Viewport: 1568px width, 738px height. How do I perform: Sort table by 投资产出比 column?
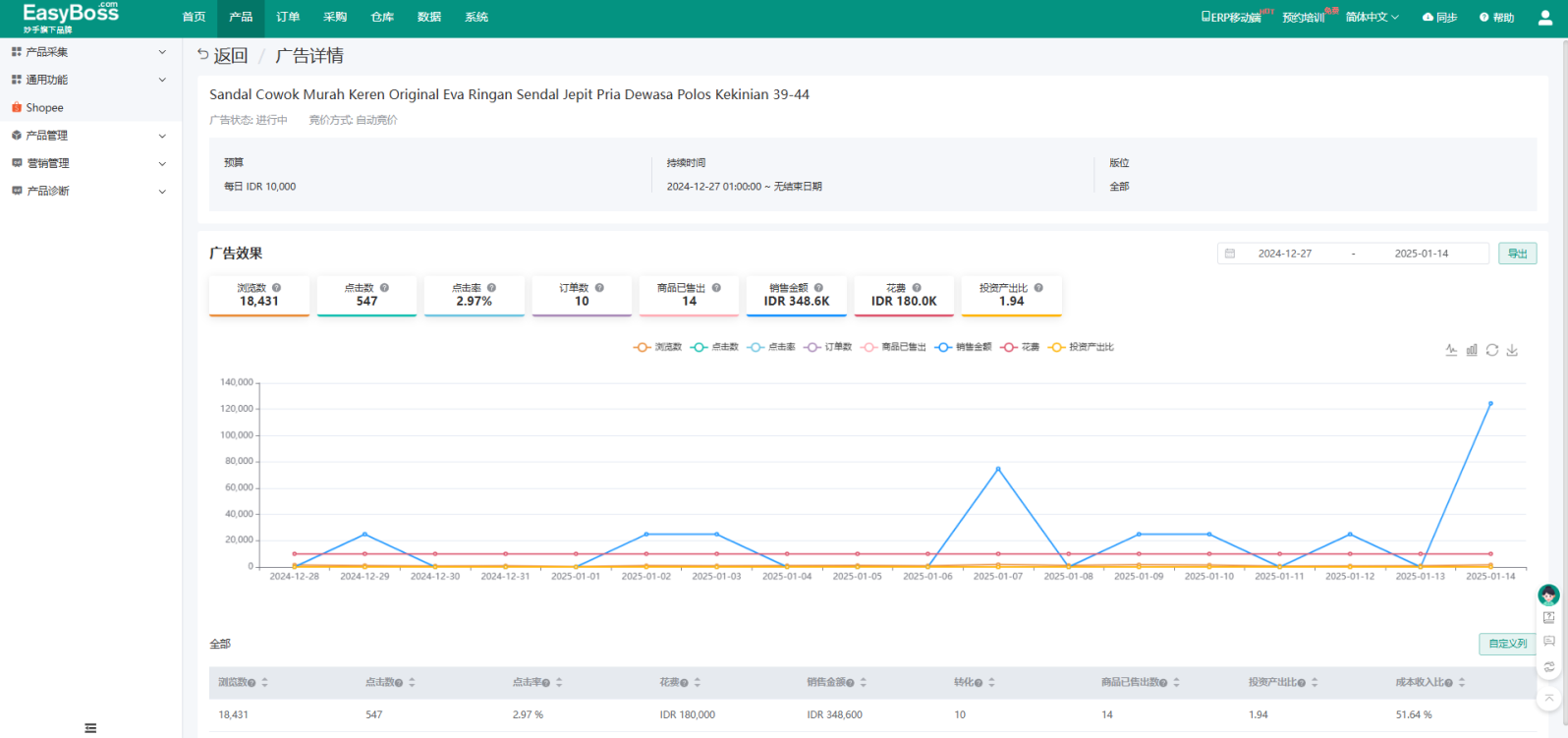[1315, 682]
